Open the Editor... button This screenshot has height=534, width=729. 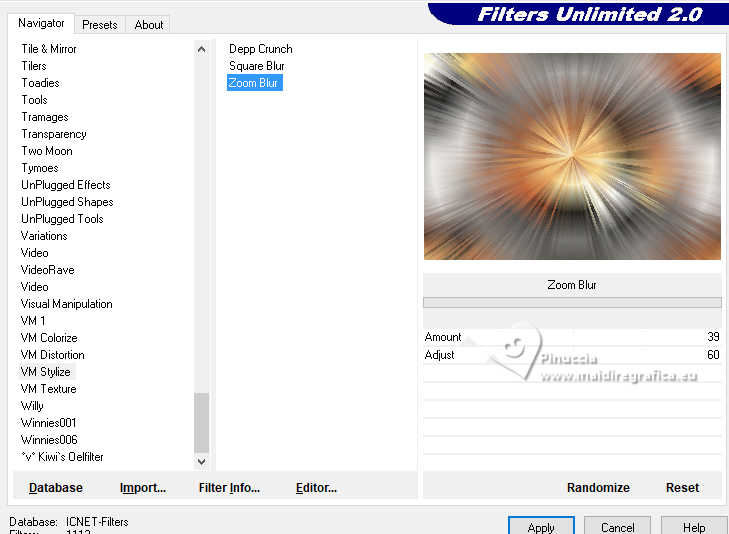coord(316,488)
